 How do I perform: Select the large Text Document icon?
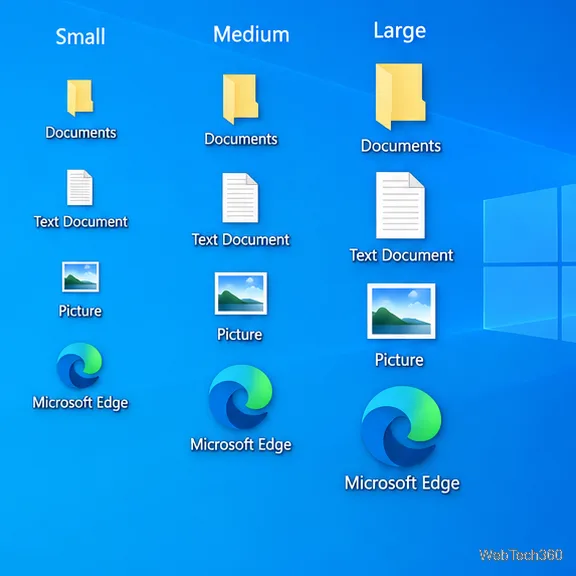click(400, 205)
